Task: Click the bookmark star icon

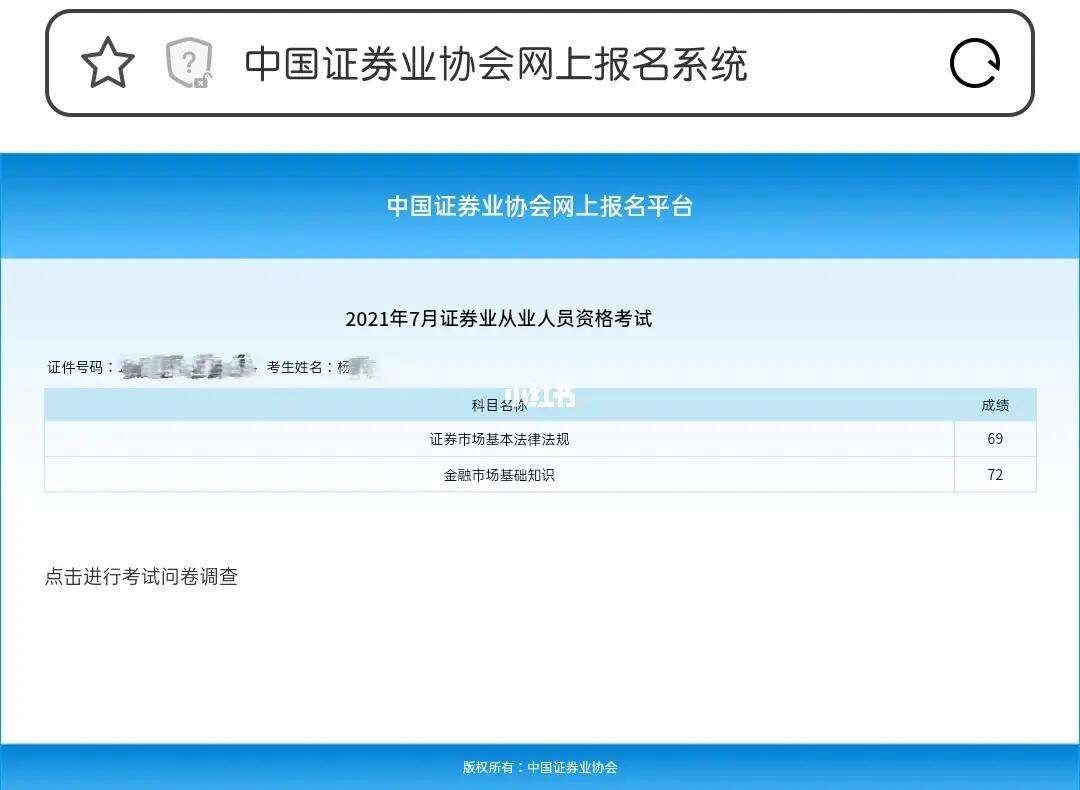Action: click(x=107, y=63)
